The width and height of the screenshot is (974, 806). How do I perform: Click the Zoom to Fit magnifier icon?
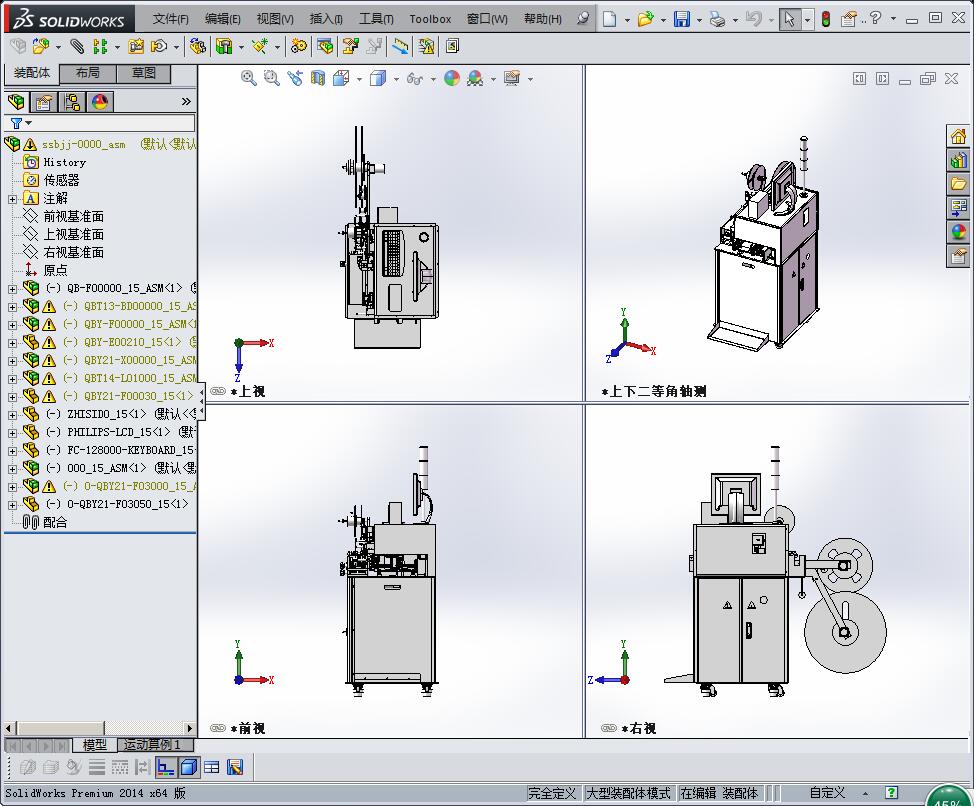pyautogui.click(x=248, y=78)
